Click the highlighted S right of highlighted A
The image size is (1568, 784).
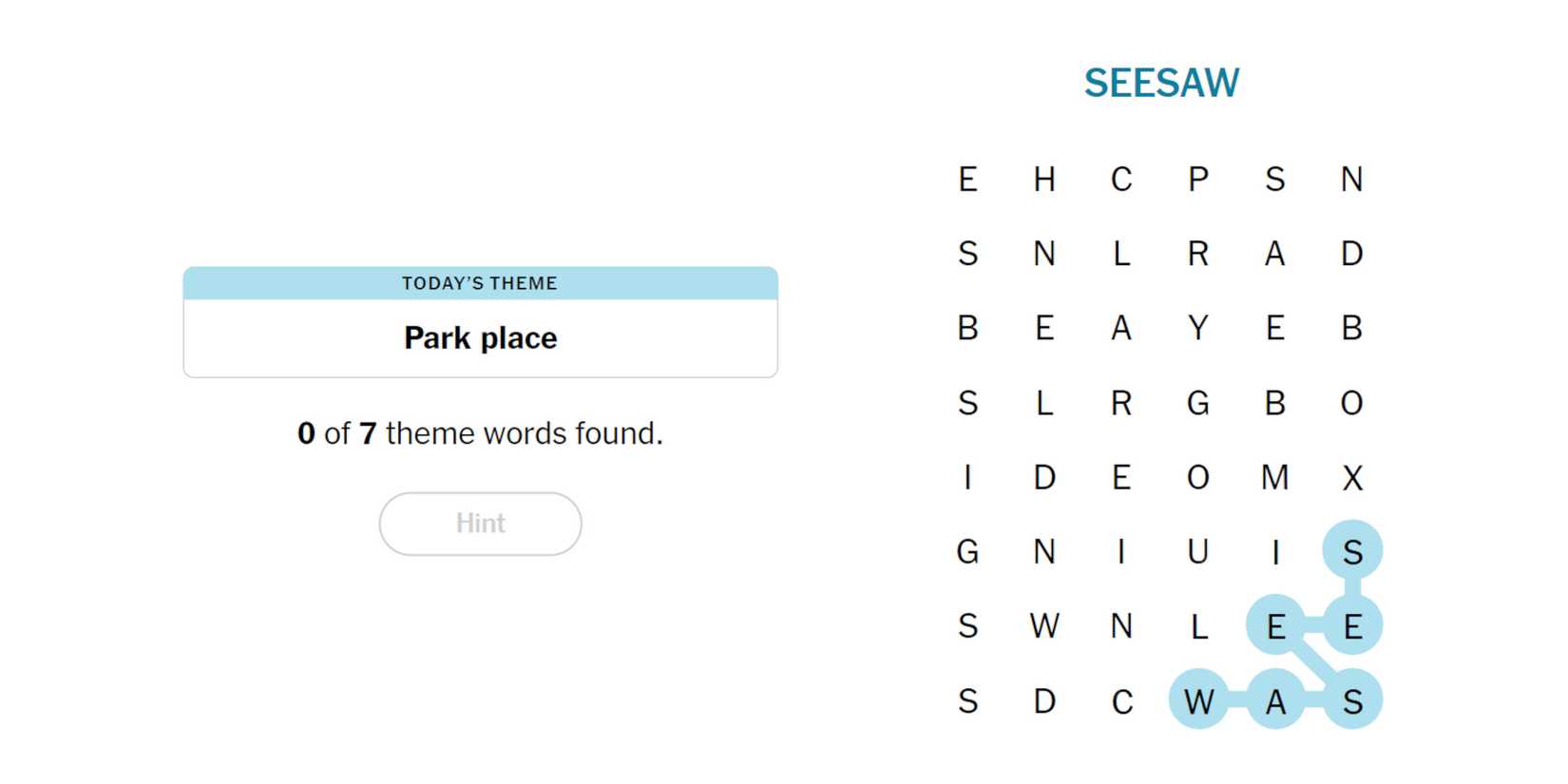coord(1351,700)
